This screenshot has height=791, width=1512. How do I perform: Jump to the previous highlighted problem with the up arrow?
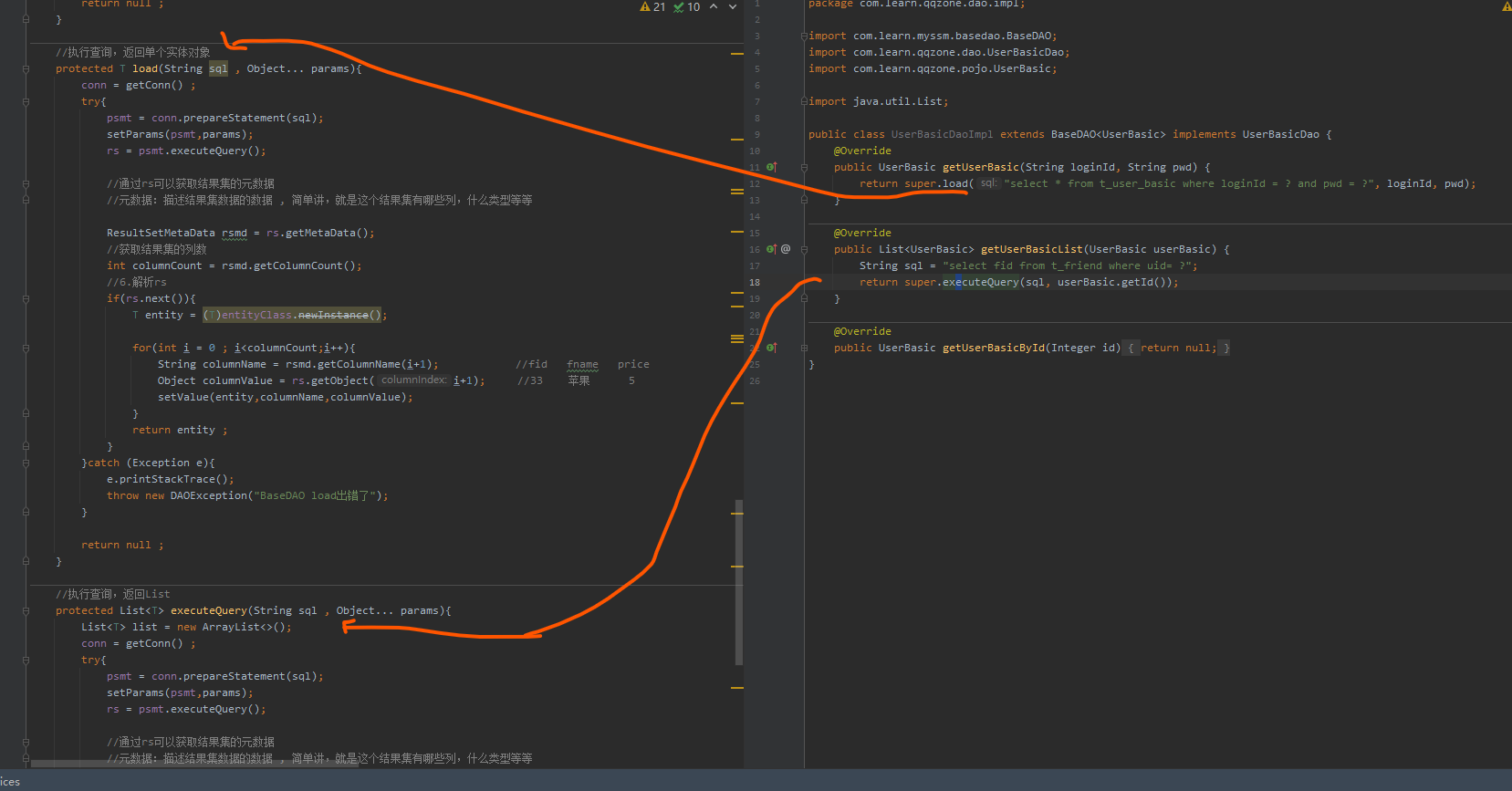click(714, 7)
